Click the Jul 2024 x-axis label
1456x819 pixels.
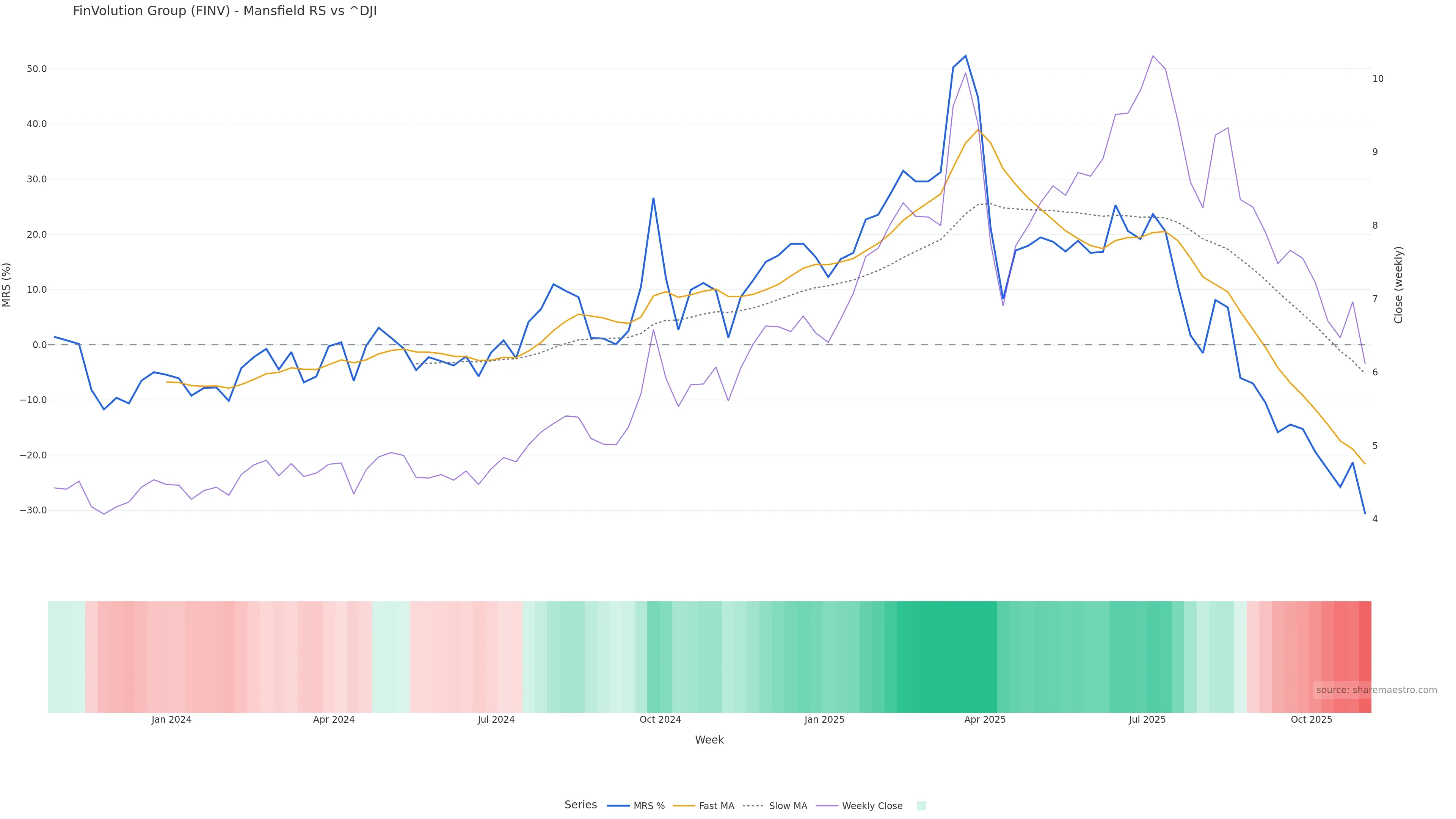click(496, 720)
